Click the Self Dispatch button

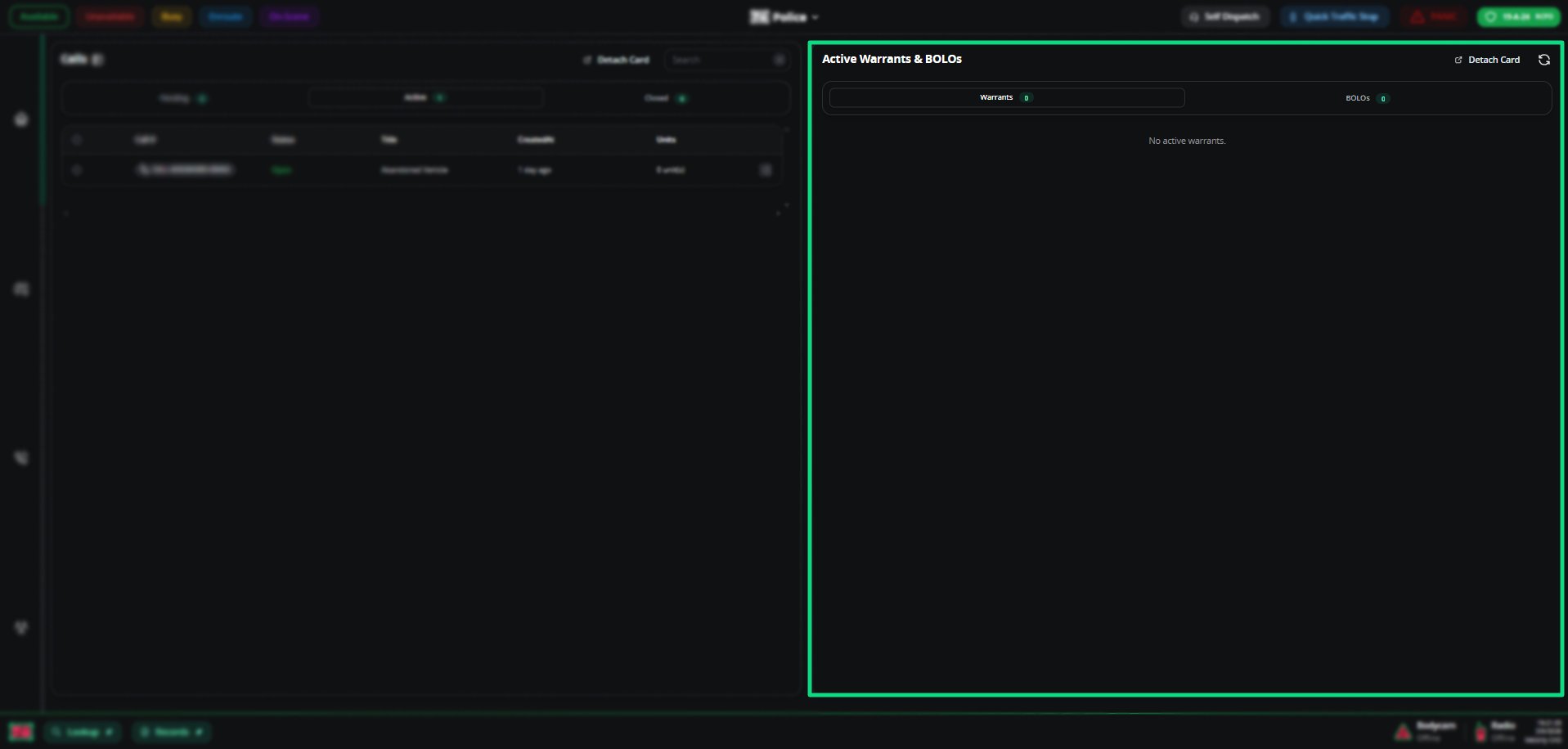point(1224,16)
